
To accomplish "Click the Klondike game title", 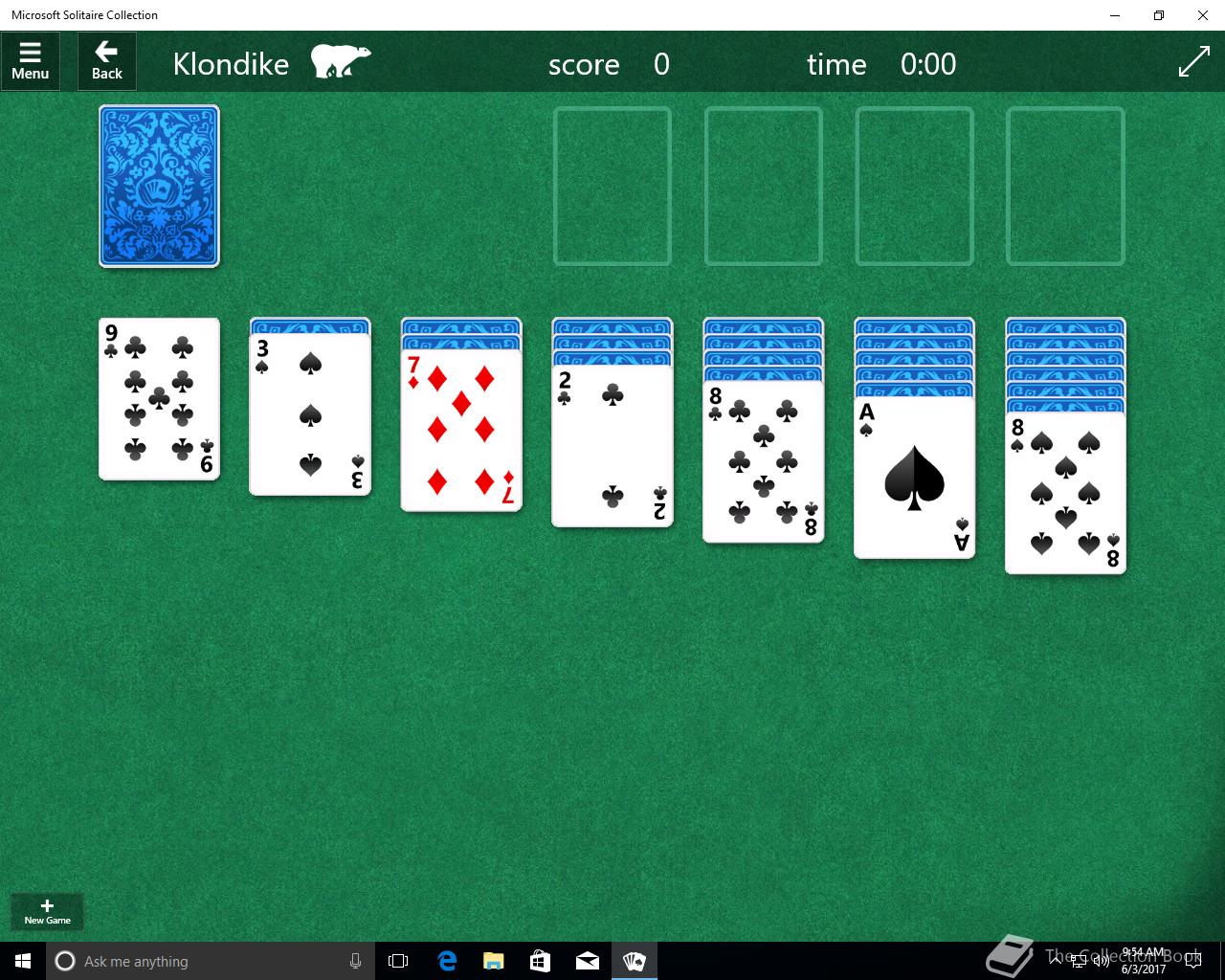I will (x=231, y=64).
